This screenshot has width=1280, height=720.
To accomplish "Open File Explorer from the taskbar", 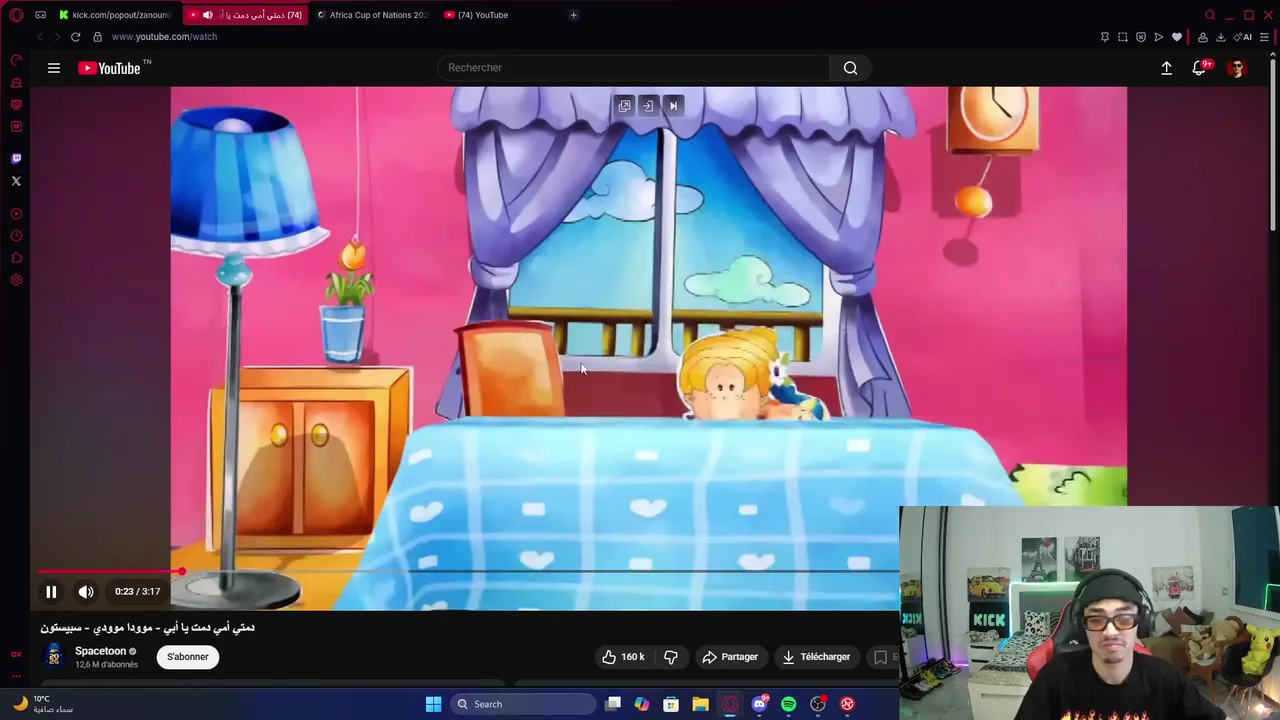I will (x=700, y=704).
